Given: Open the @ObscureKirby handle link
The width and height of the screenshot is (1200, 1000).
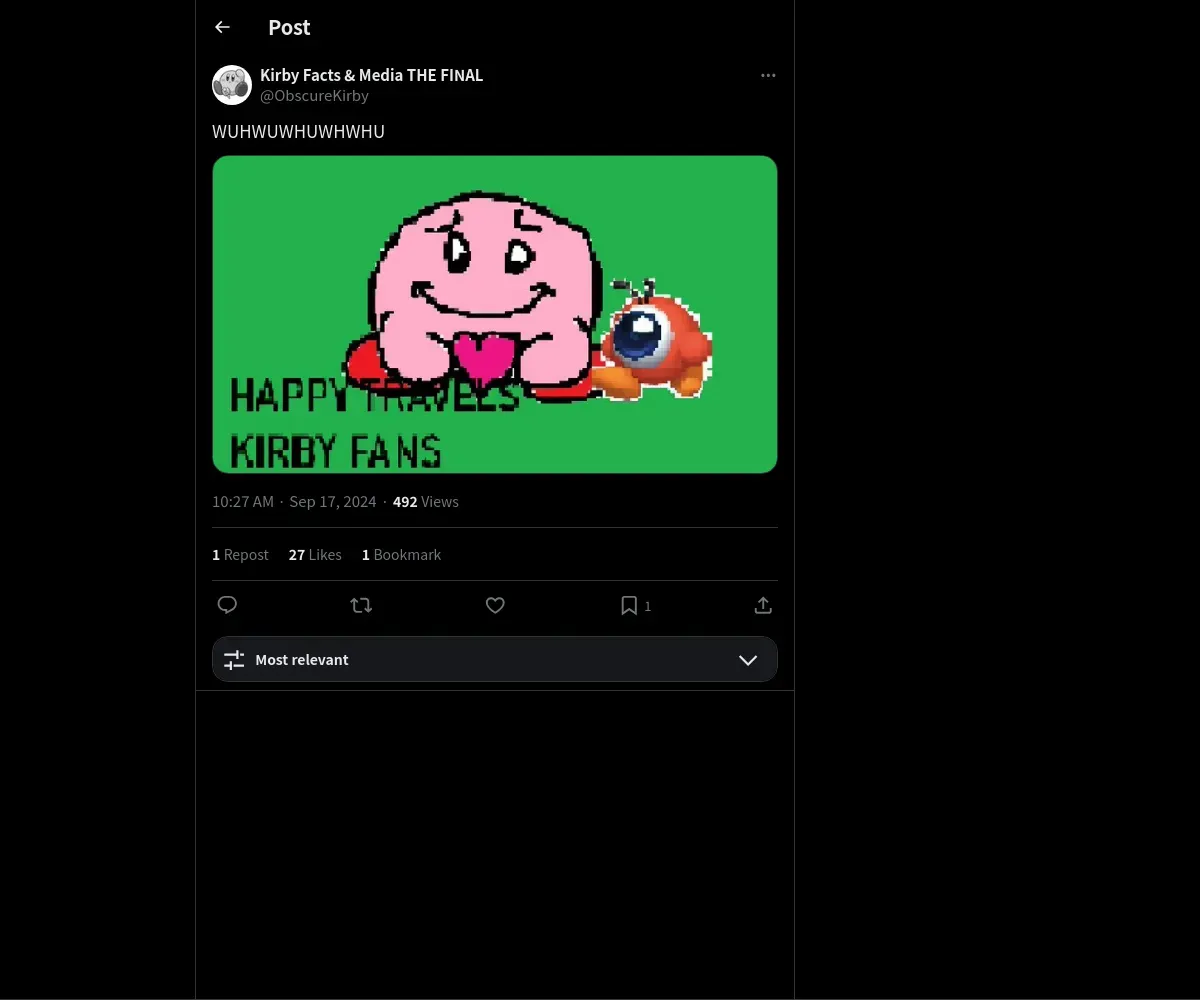Looking at the screenshot, I should click(x=314, y=96).
